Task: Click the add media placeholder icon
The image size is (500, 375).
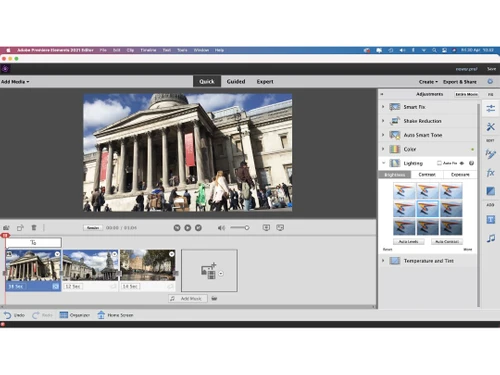Action: [x=209, y=271]
